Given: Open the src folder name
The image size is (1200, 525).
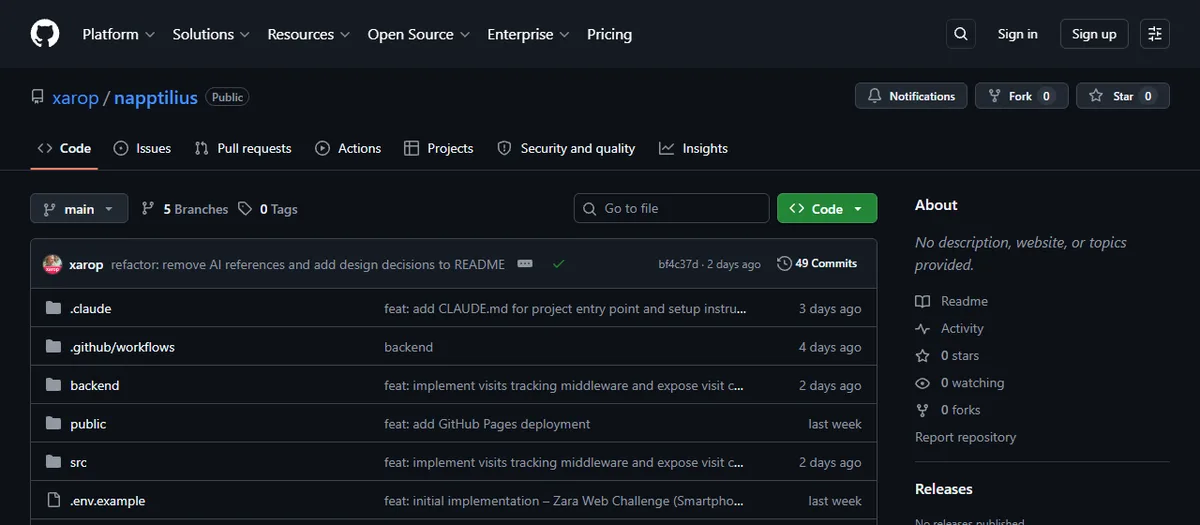Looking at the screenshot, I should click(78, 463).
